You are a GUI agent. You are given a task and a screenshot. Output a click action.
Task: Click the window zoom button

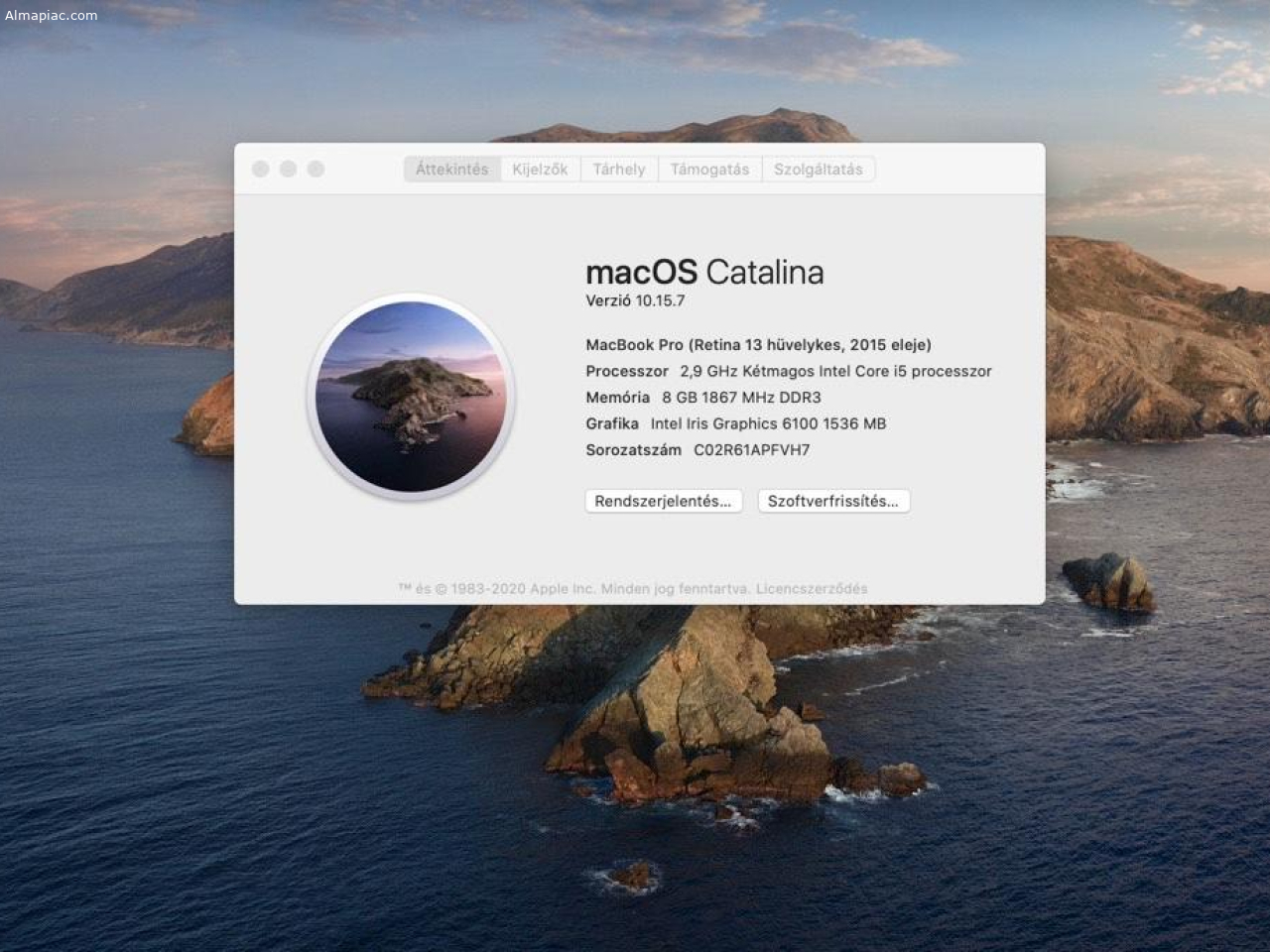pyautogui.click(x=317, y=170)
